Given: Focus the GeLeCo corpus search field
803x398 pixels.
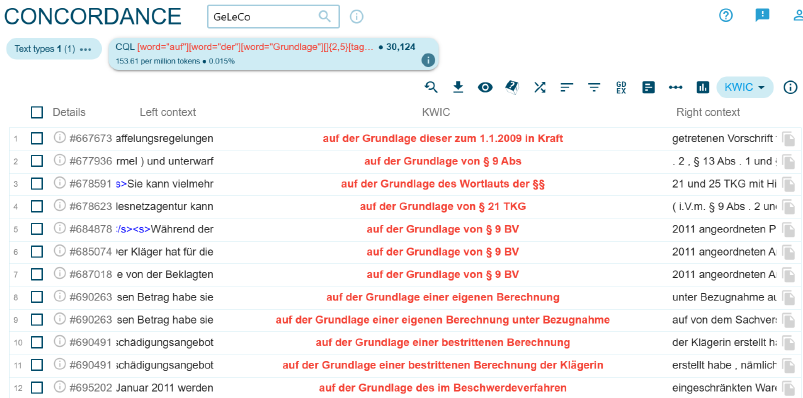Looking at the screenshot, I should (x=273, y=16).
